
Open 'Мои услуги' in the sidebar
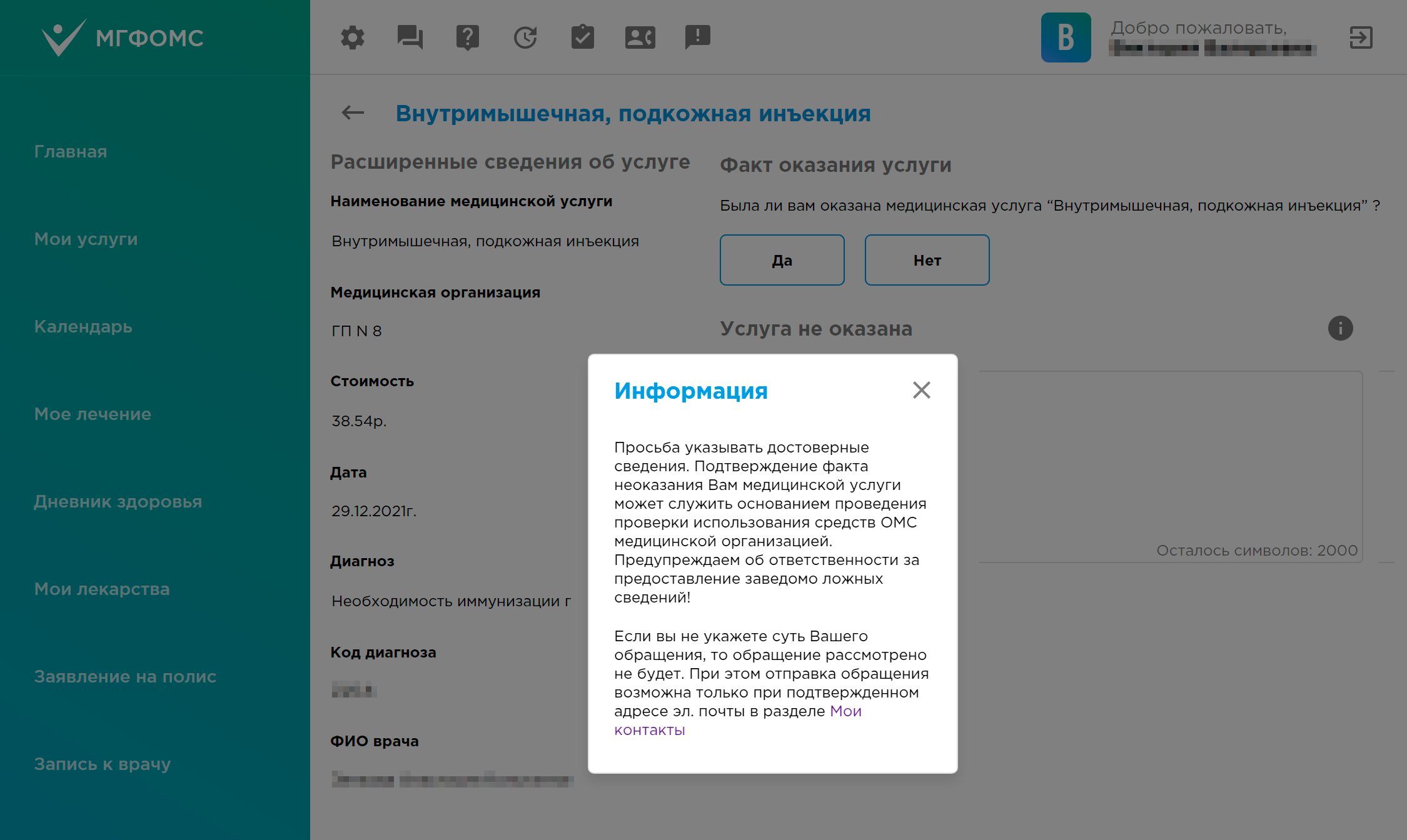(86, 239)
